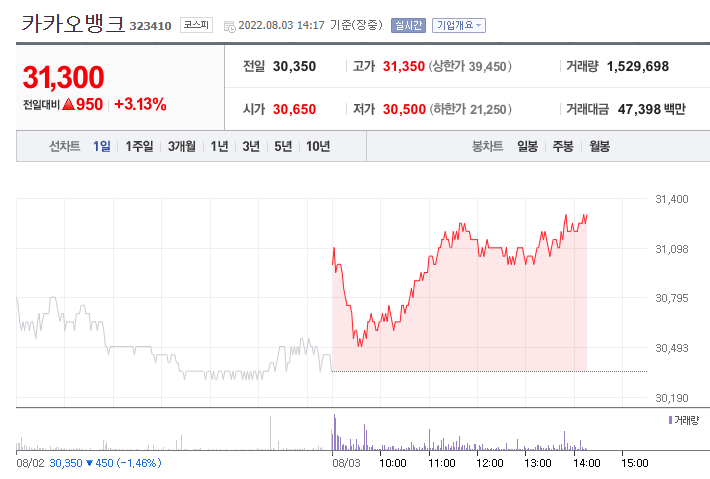Click the 30,795 y-axis label
The height and width of the screenshot is (479, 710).
pos(672,298)
